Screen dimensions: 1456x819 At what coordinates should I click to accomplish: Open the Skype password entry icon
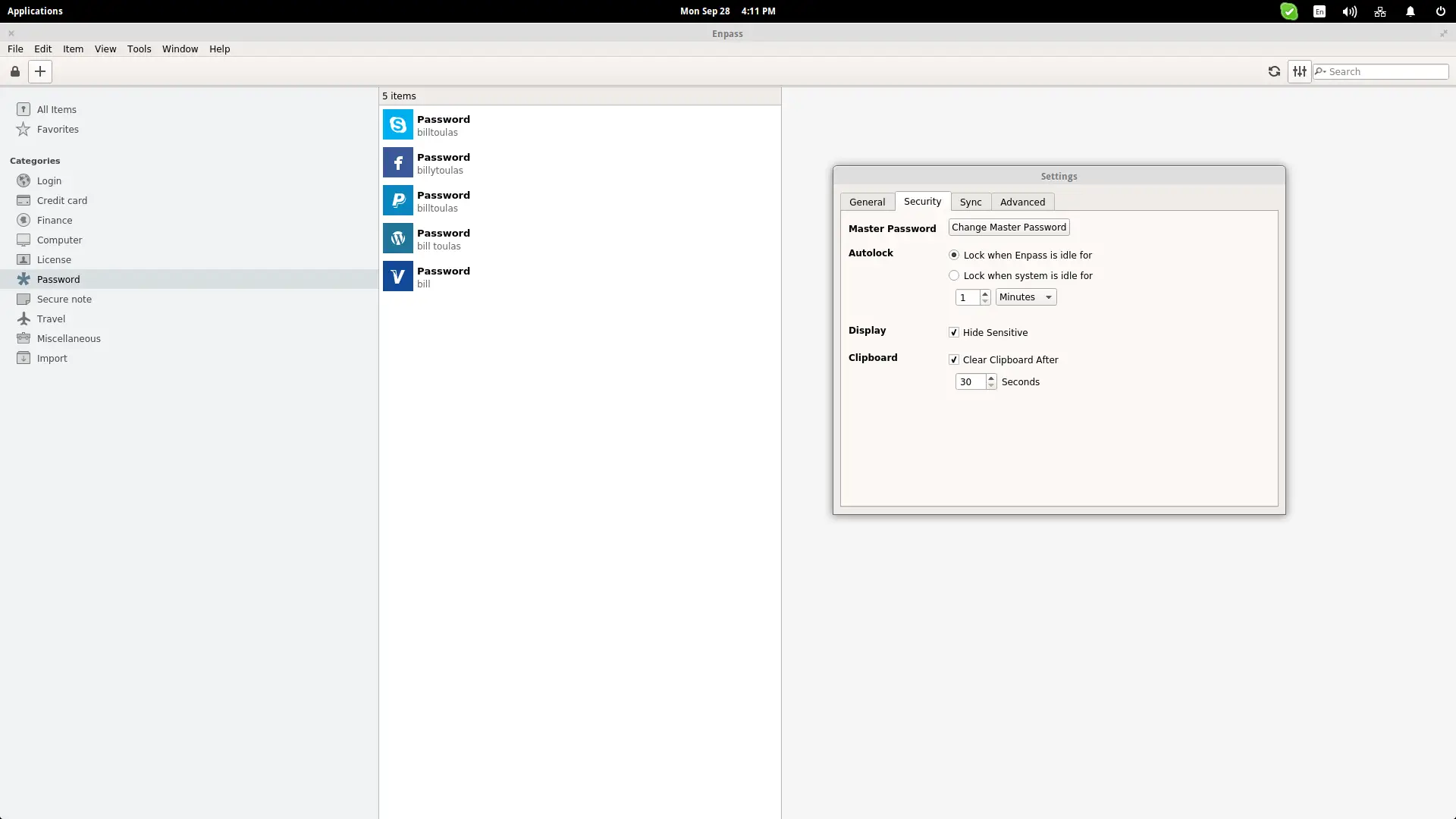click(x=398, y=124)
